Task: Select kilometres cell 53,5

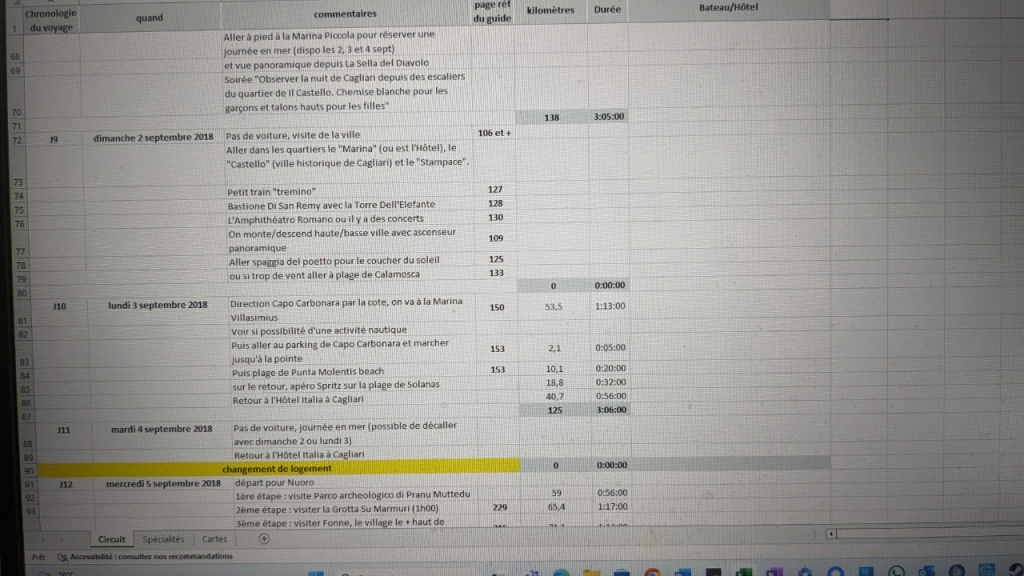Action: 554,306
